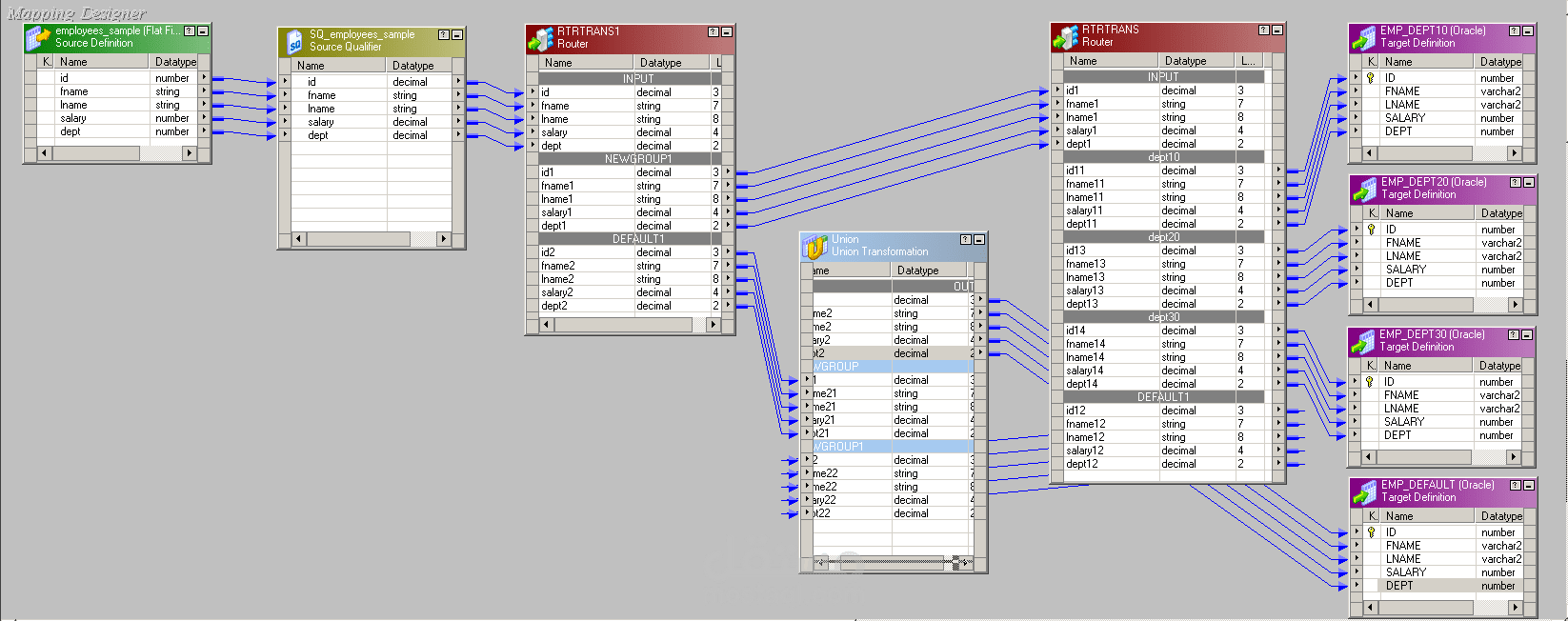1568x621 pixels.
Task: Click the EMP_DEFAULT target definition icon
Action: pos(1365,491)
